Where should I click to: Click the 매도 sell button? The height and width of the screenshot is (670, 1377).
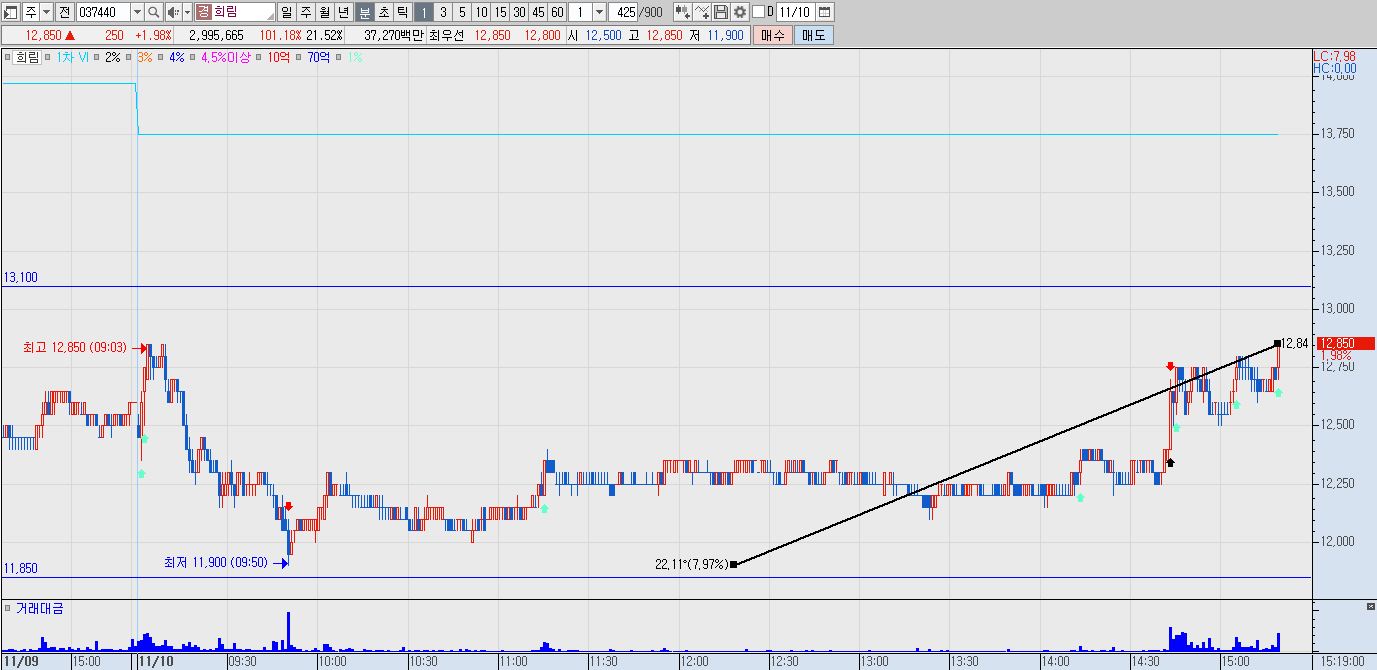814,35
